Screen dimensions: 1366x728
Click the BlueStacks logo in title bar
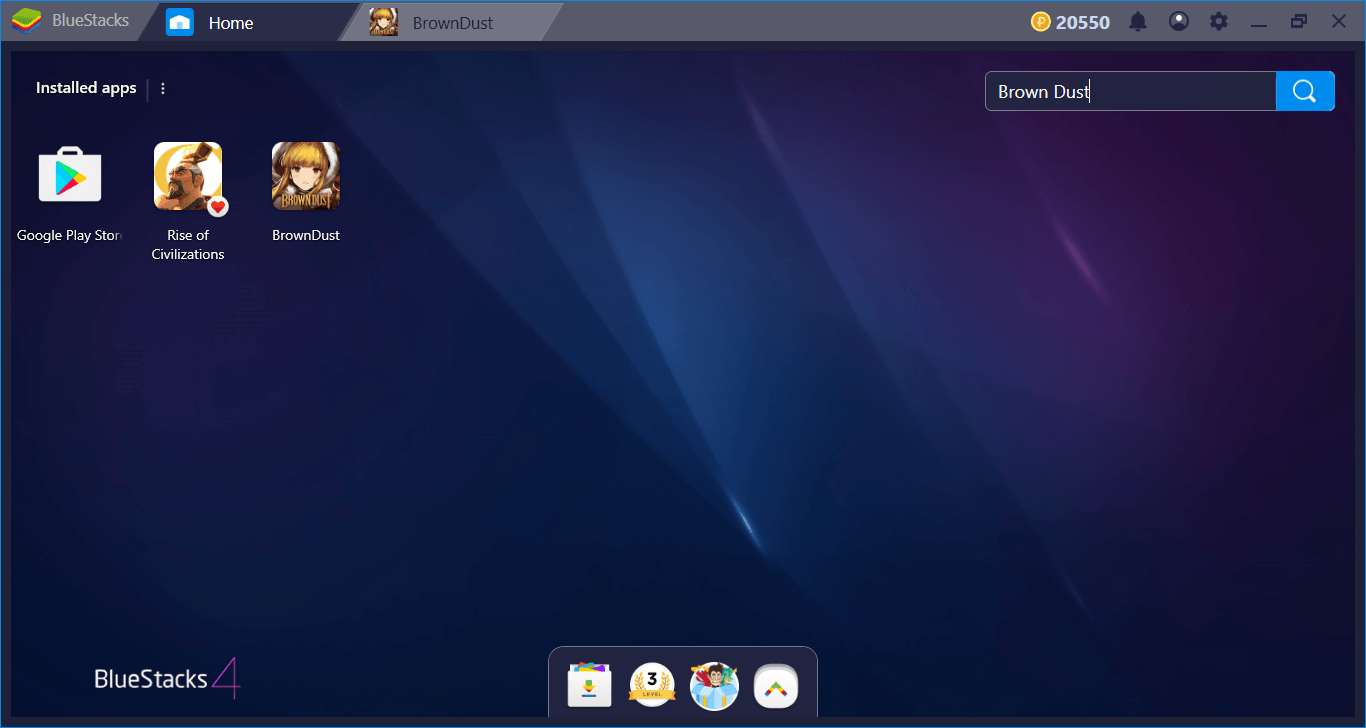(26, 21)
